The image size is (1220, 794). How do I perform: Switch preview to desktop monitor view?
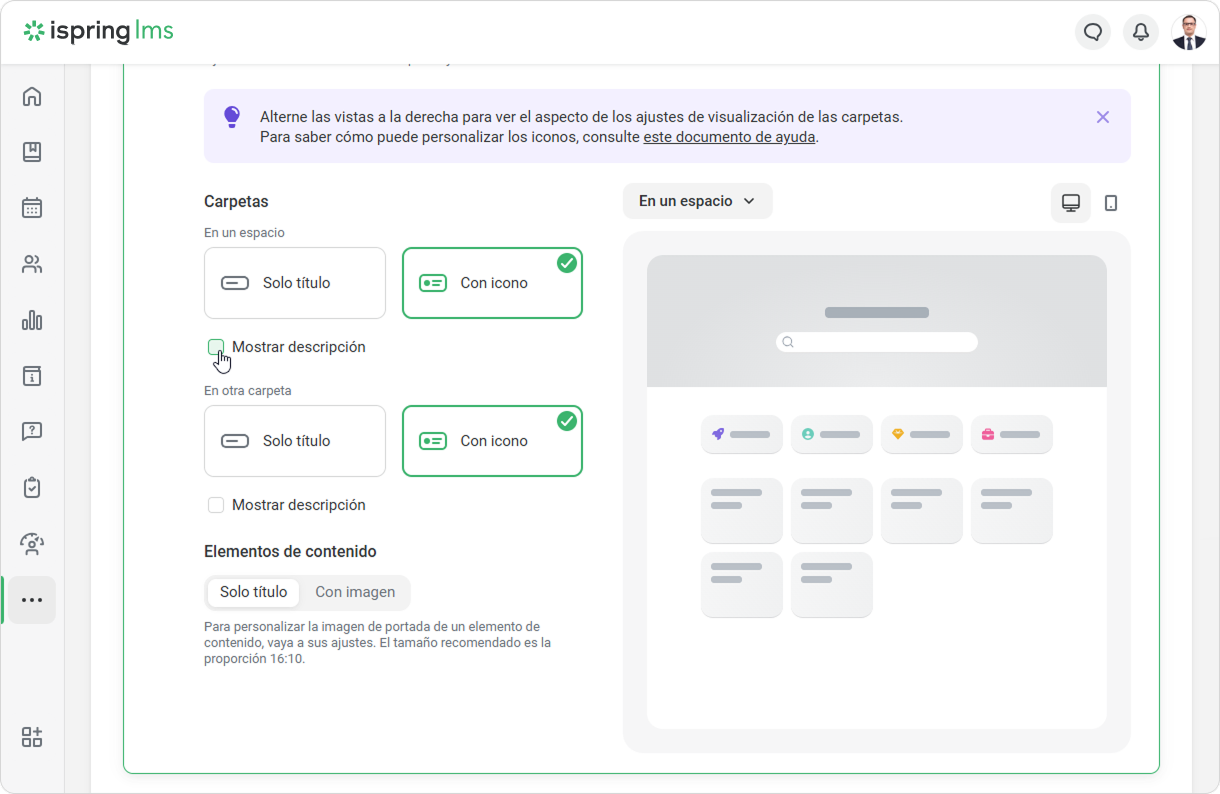pos(1070,203)
